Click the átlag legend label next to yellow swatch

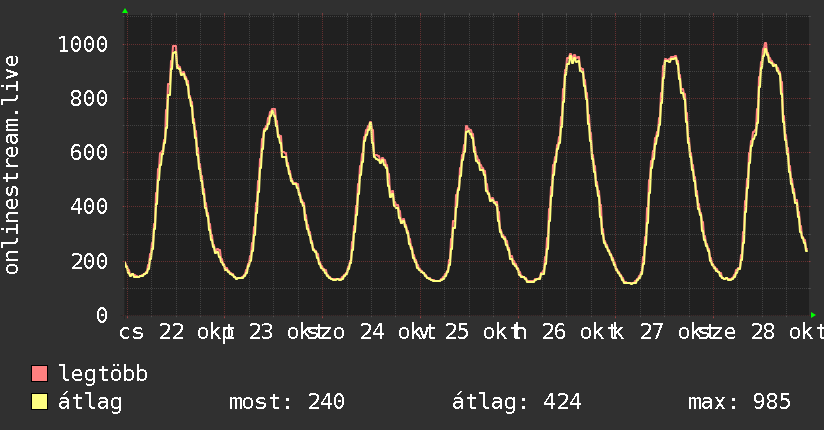click(x=90, y=402)
